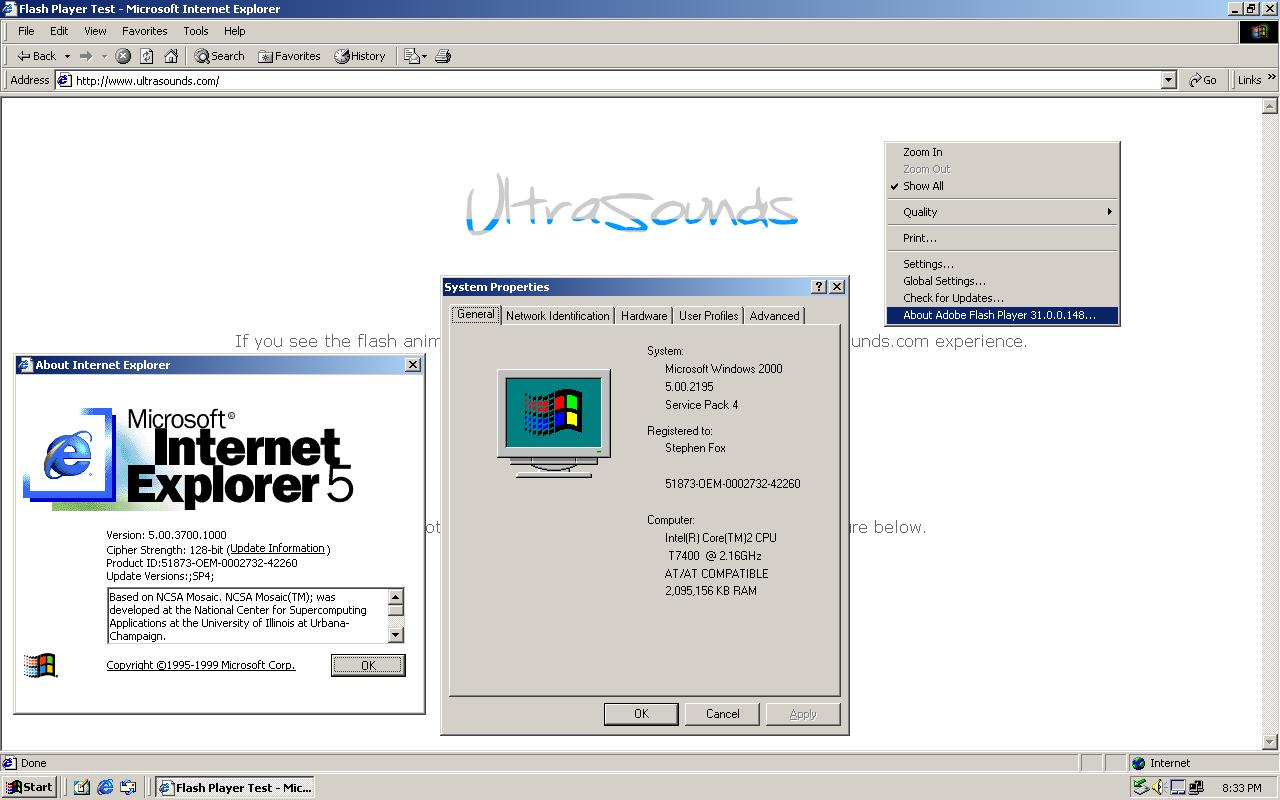Viewport: 1280px width, 800px height.
Task: Launch Internet Explorer from quick launch
Action: 105,787
